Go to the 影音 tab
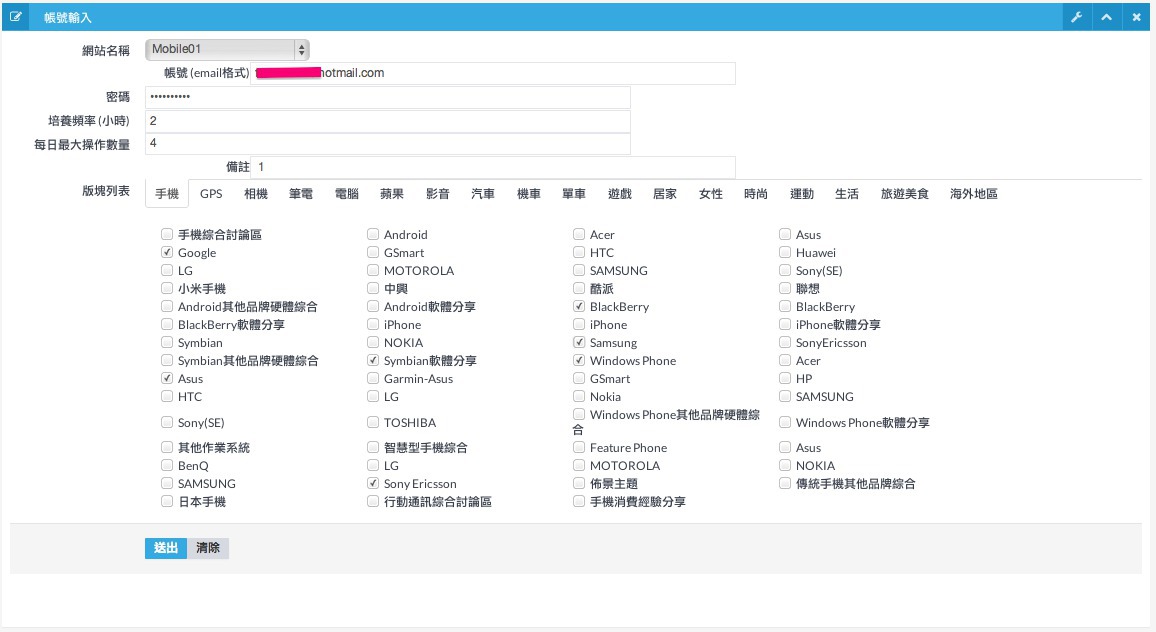 tap(437, 194)
